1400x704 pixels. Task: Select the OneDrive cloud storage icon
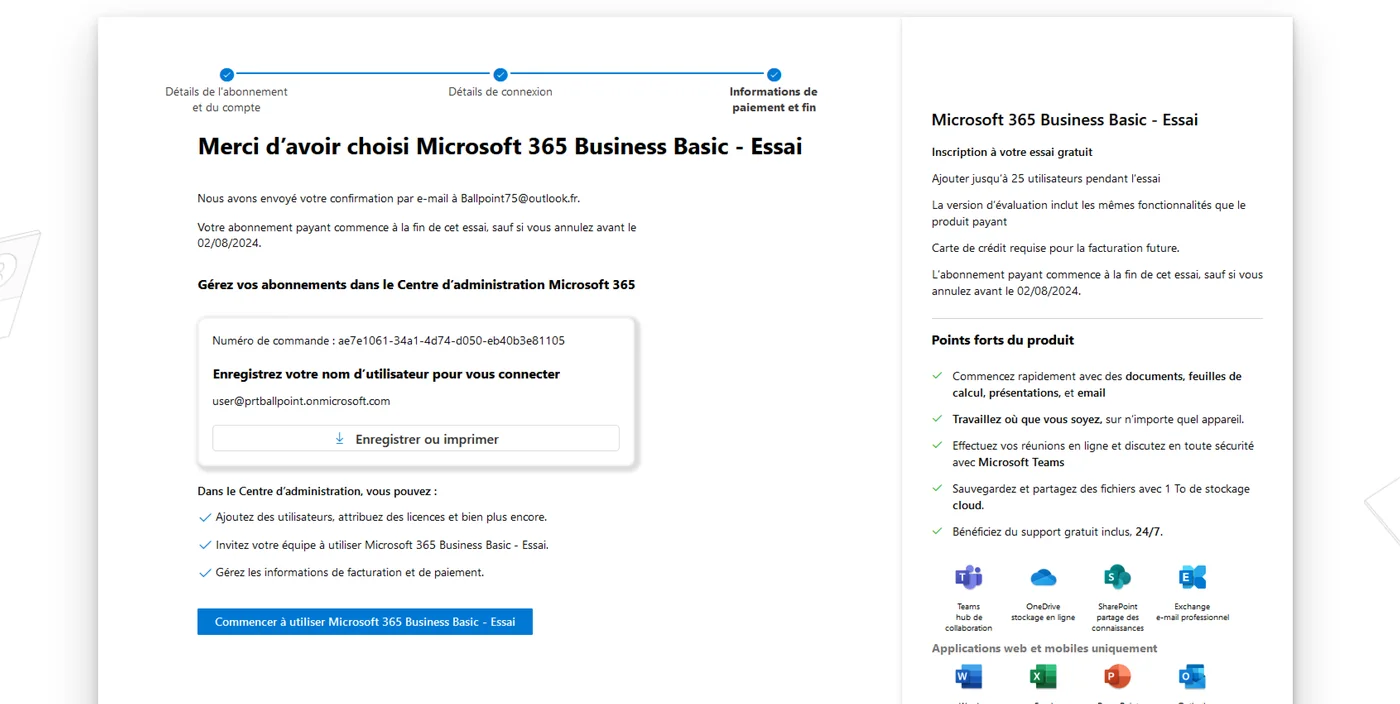click(1042, 578)
